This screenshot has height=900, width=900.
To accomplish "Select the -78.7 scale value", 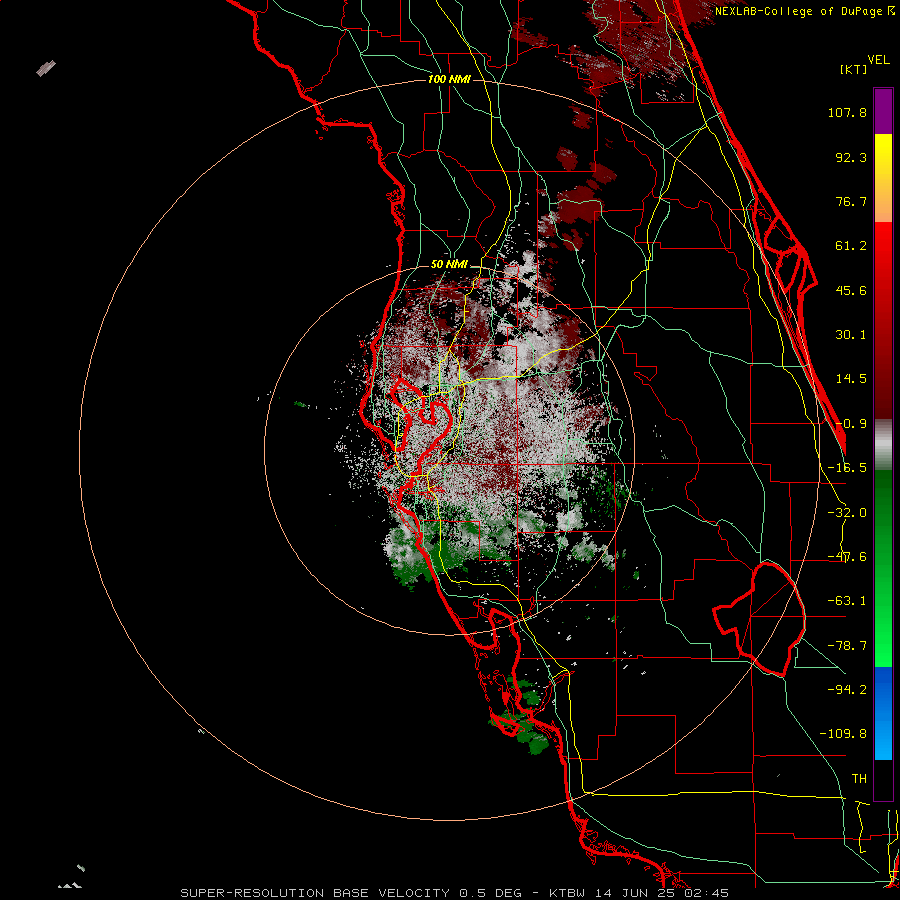I will point(847,646).
